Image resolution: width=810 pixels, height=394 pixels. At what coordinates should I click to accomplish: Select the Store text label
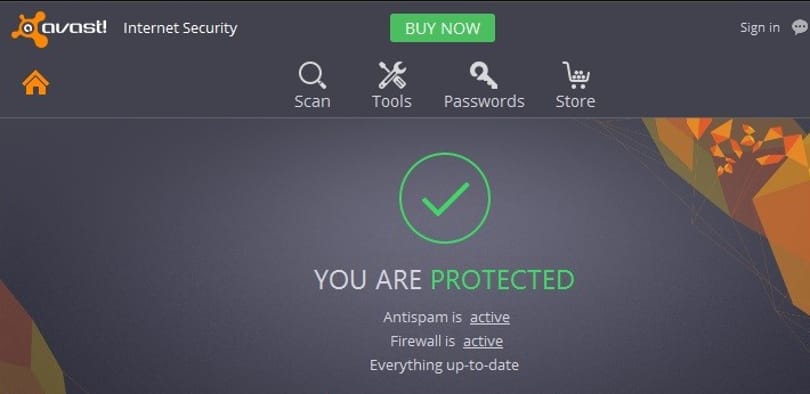pos(575,101)
